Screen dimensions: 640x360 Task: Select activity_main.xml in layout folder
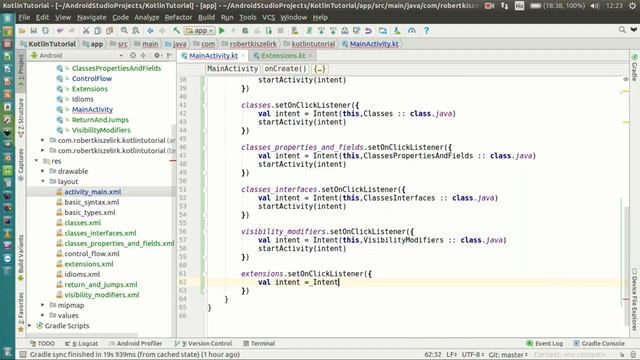coord(93,192)
